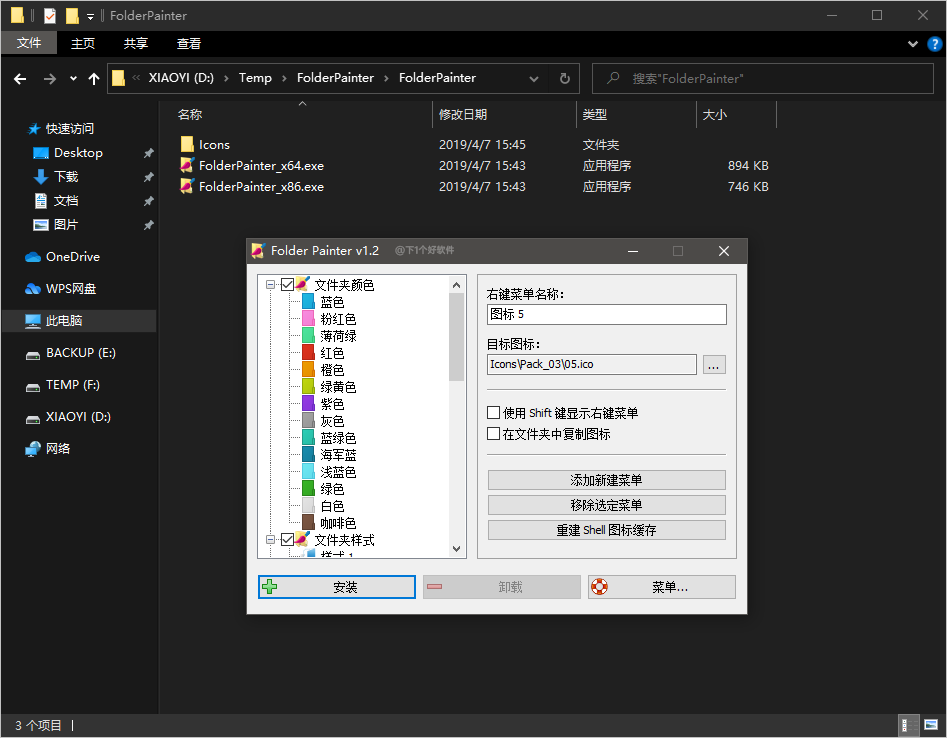Select FolderPainter_x64.exe file

pos(252,165)
